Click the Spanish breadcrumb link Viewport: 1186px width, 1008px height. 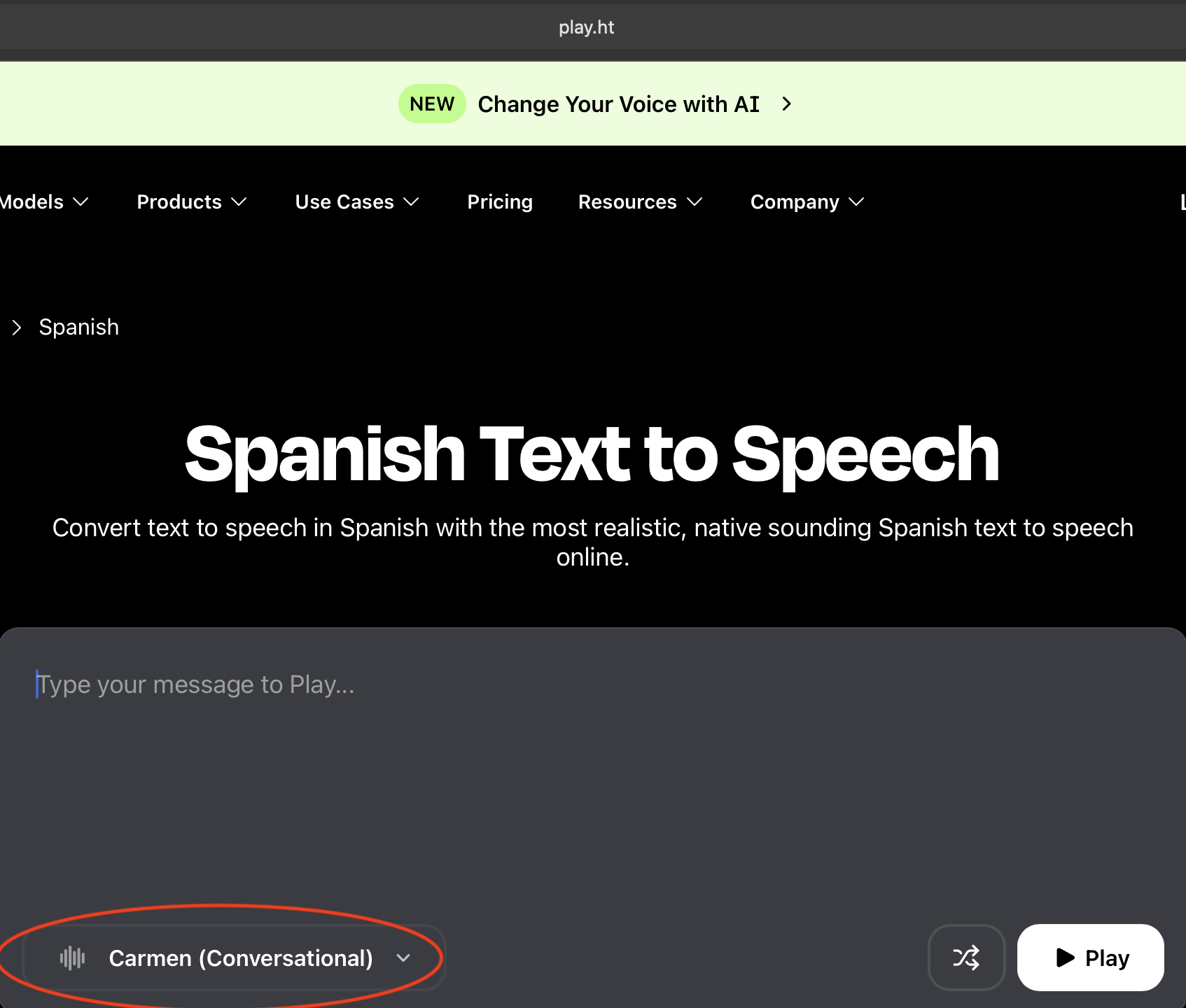(x=79, y=327)
